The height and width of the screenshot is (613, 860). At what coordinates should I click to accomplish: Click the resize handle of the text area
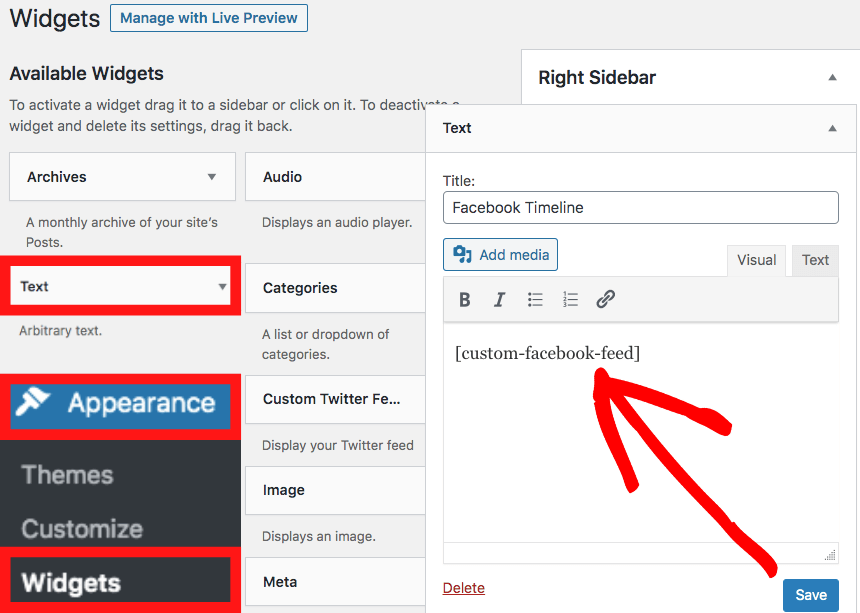(828, 553)
